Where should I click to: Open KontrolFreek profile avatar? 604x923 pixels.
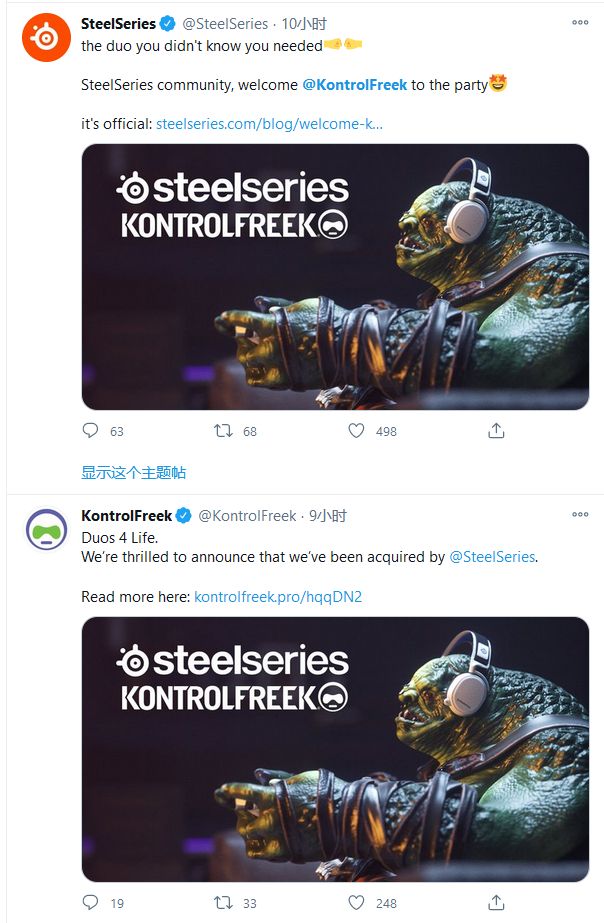pyautogui.click(x=46, y=531)
